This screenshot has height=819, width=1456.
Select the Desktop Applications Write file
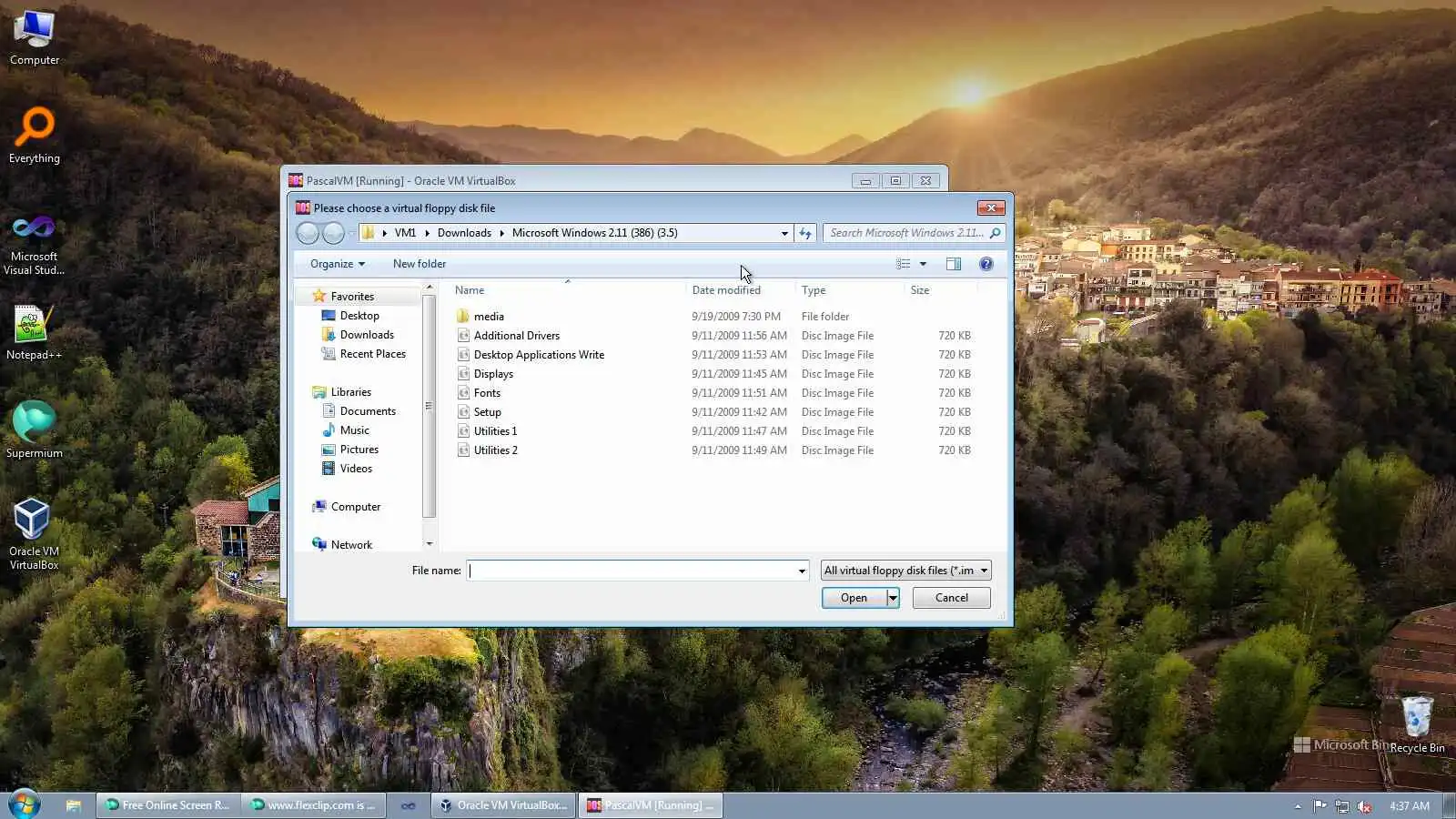pos(539,355)
